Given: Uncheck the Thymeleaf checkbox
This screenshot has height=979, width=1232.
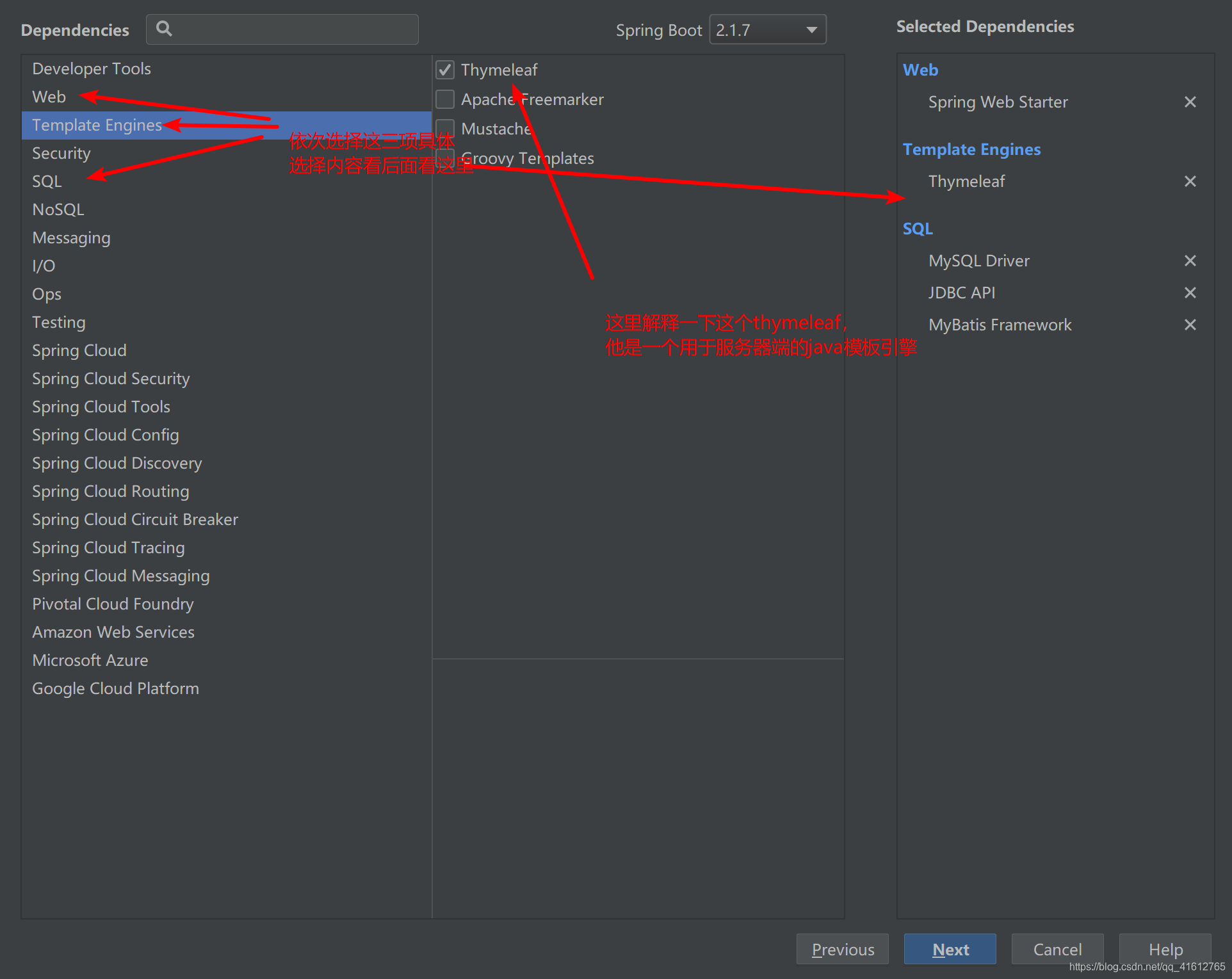Looking at the screenshot, I should 445,70.
